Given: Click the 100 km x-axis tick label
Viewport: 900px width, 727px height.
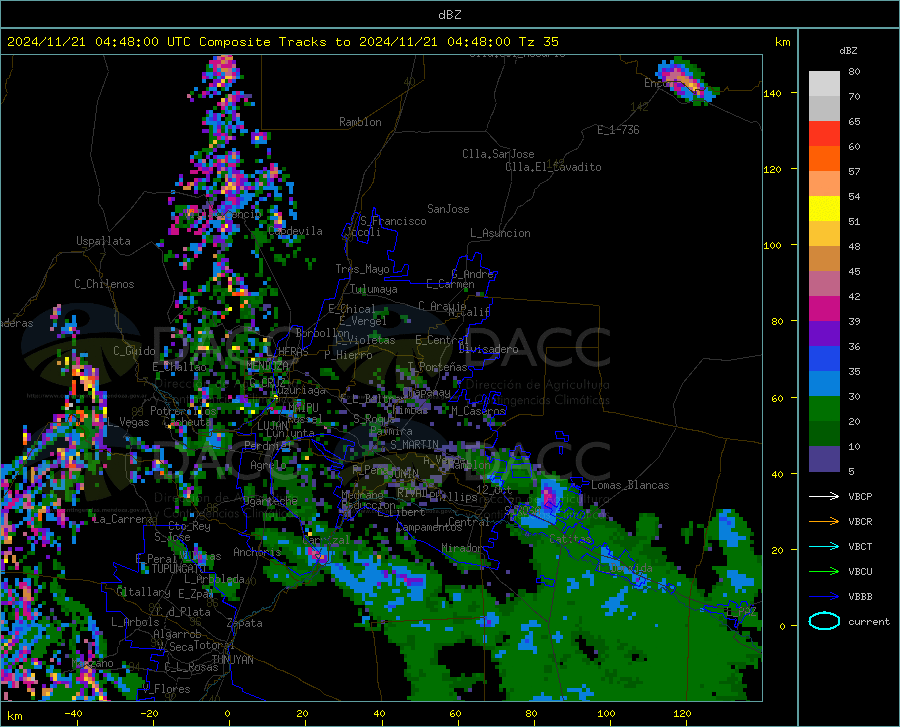Looking at the screenshot, I should pos(606,713).
